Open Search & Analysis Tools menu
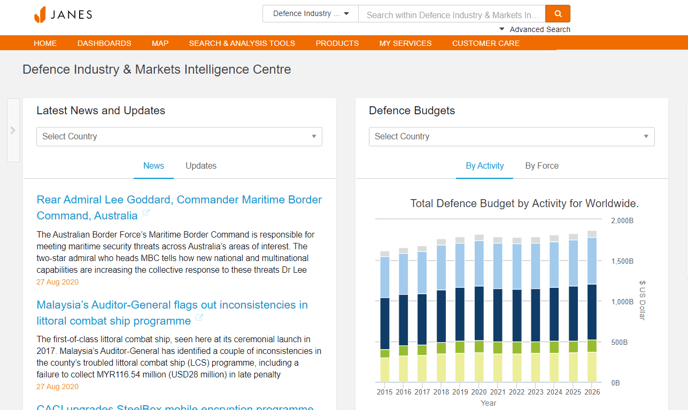This screenshot has height=410, width=688. [x=241, y=43]
